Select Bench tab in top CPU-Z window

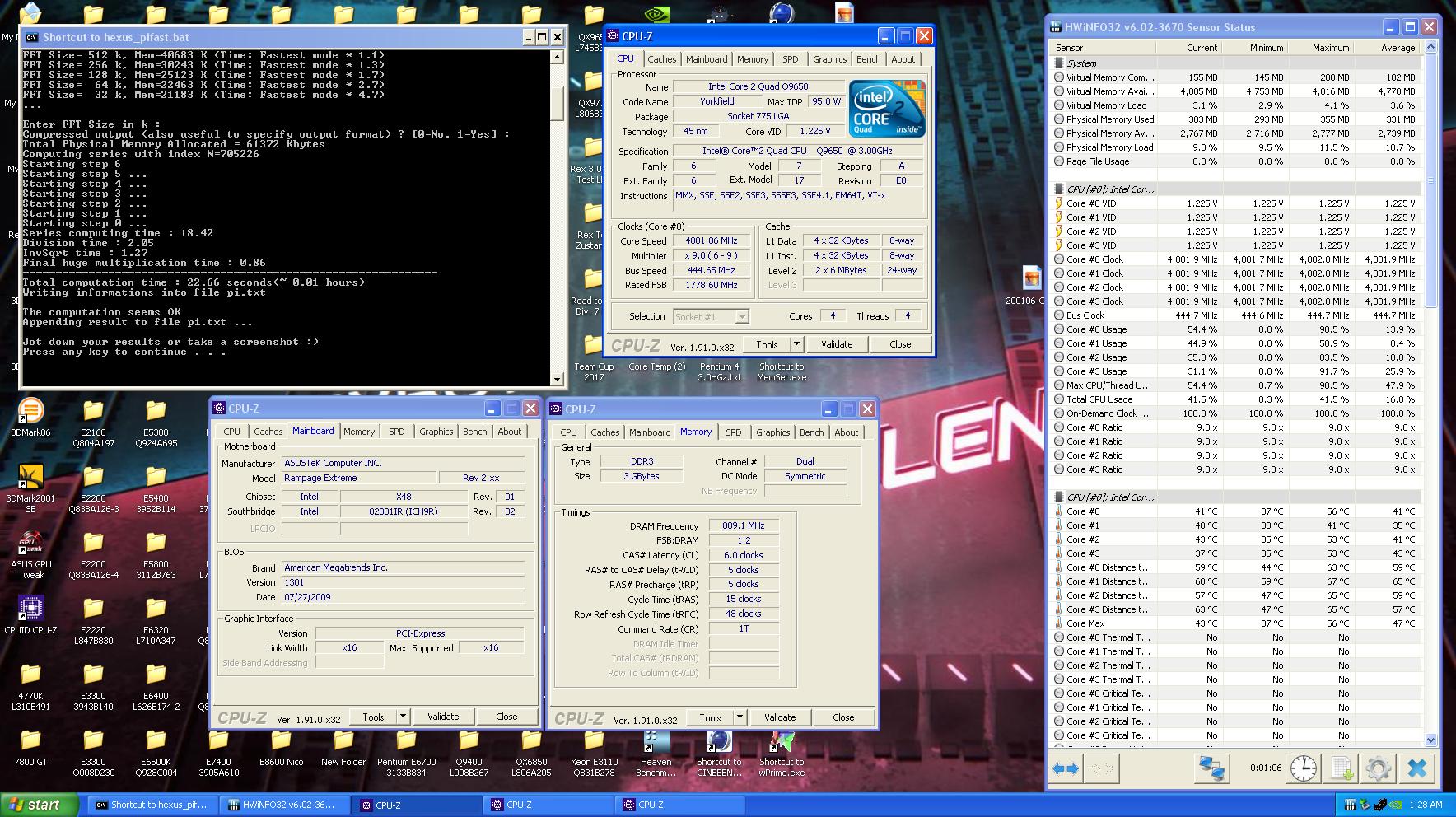[868, 59]
